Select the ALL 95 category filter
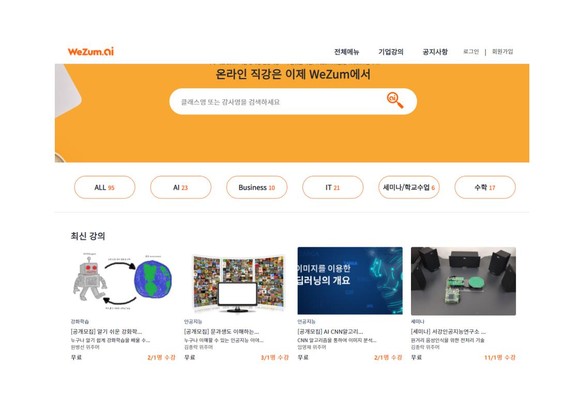This screenshot has width=580, height=410. [105, 187]
